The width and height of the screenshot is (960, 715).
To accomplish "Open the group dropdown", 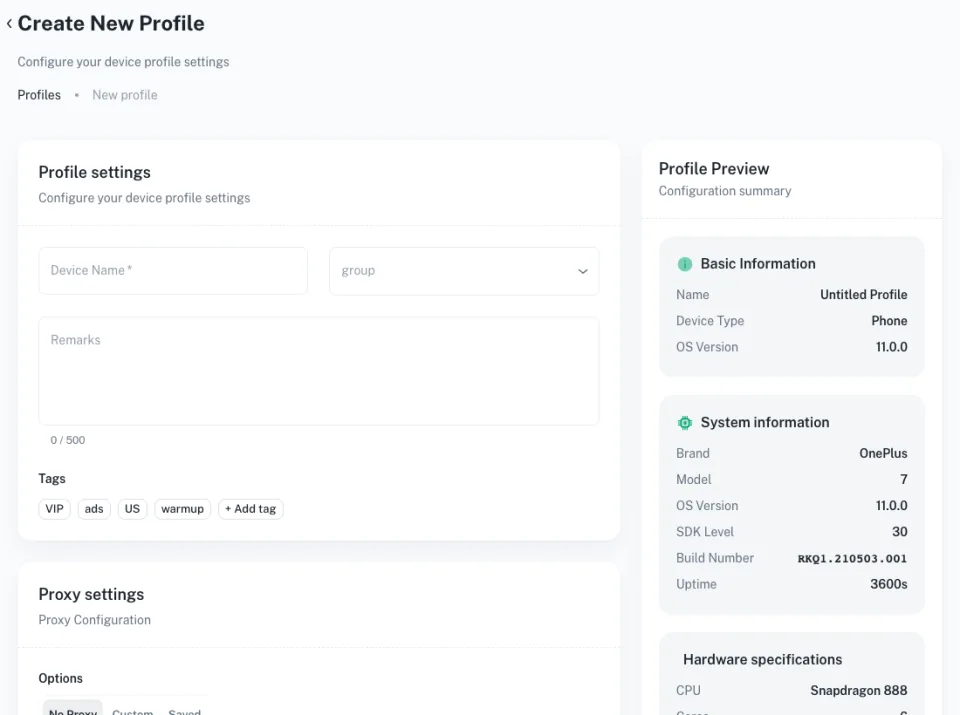I will click(464, 271).
